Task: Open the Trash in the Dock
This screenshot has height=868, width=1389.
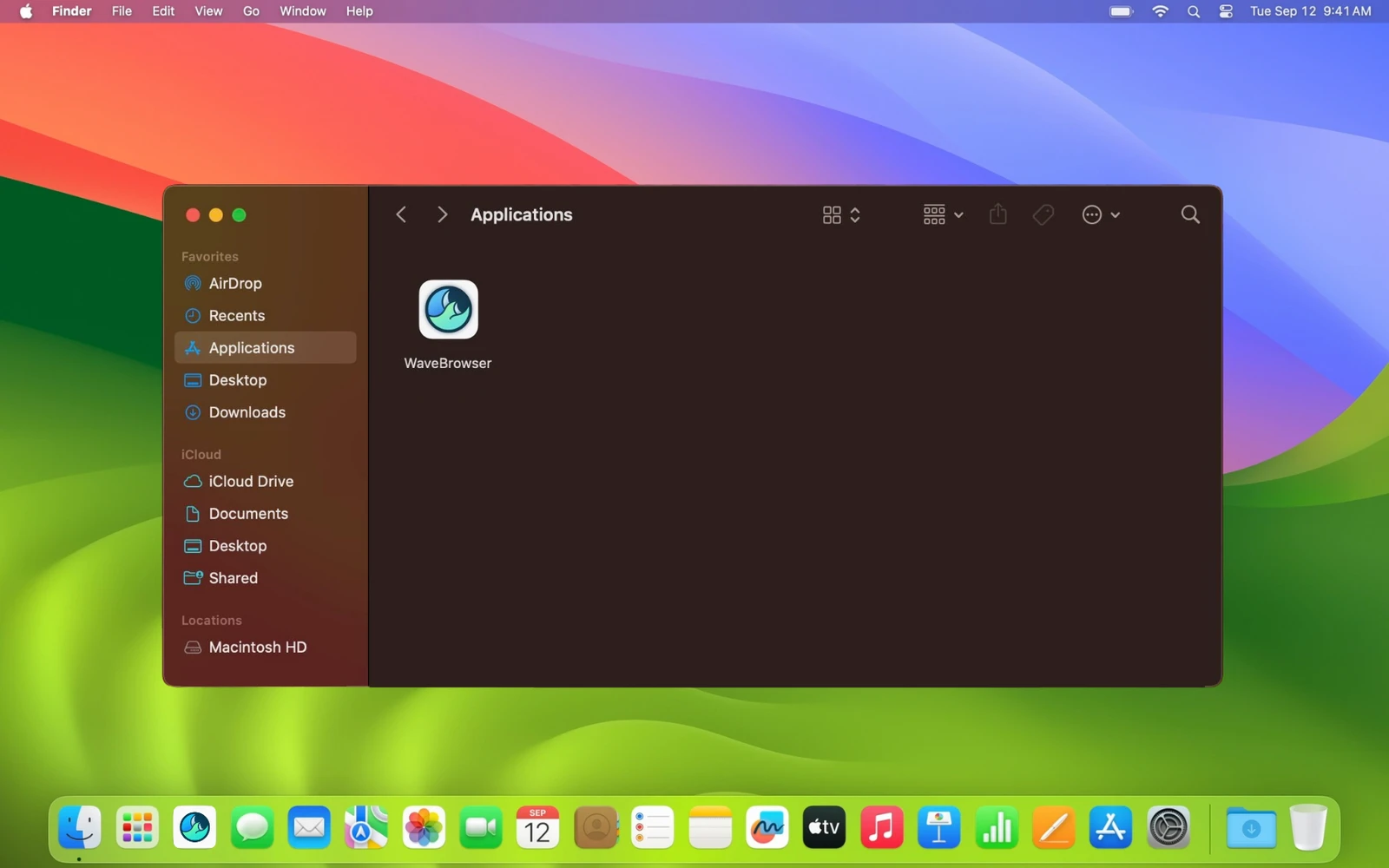Action: 1308,827
